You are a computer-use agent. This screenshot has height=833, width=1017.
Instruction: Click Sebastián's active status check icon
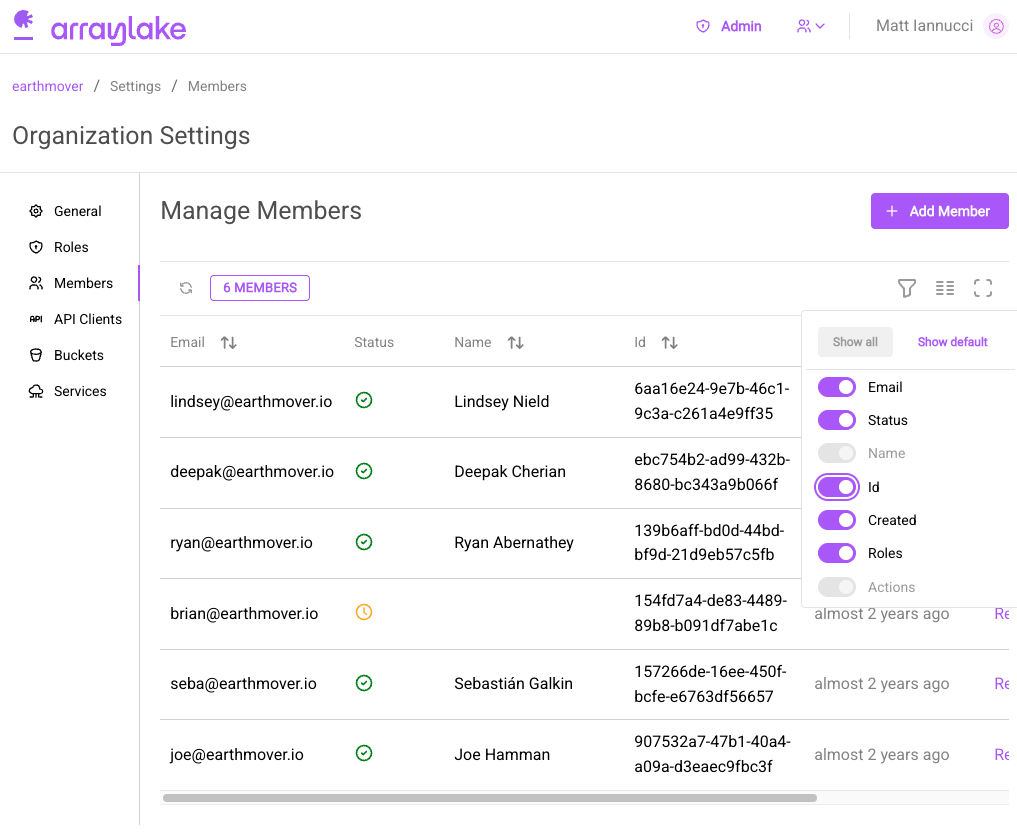(x=364, y=683)
